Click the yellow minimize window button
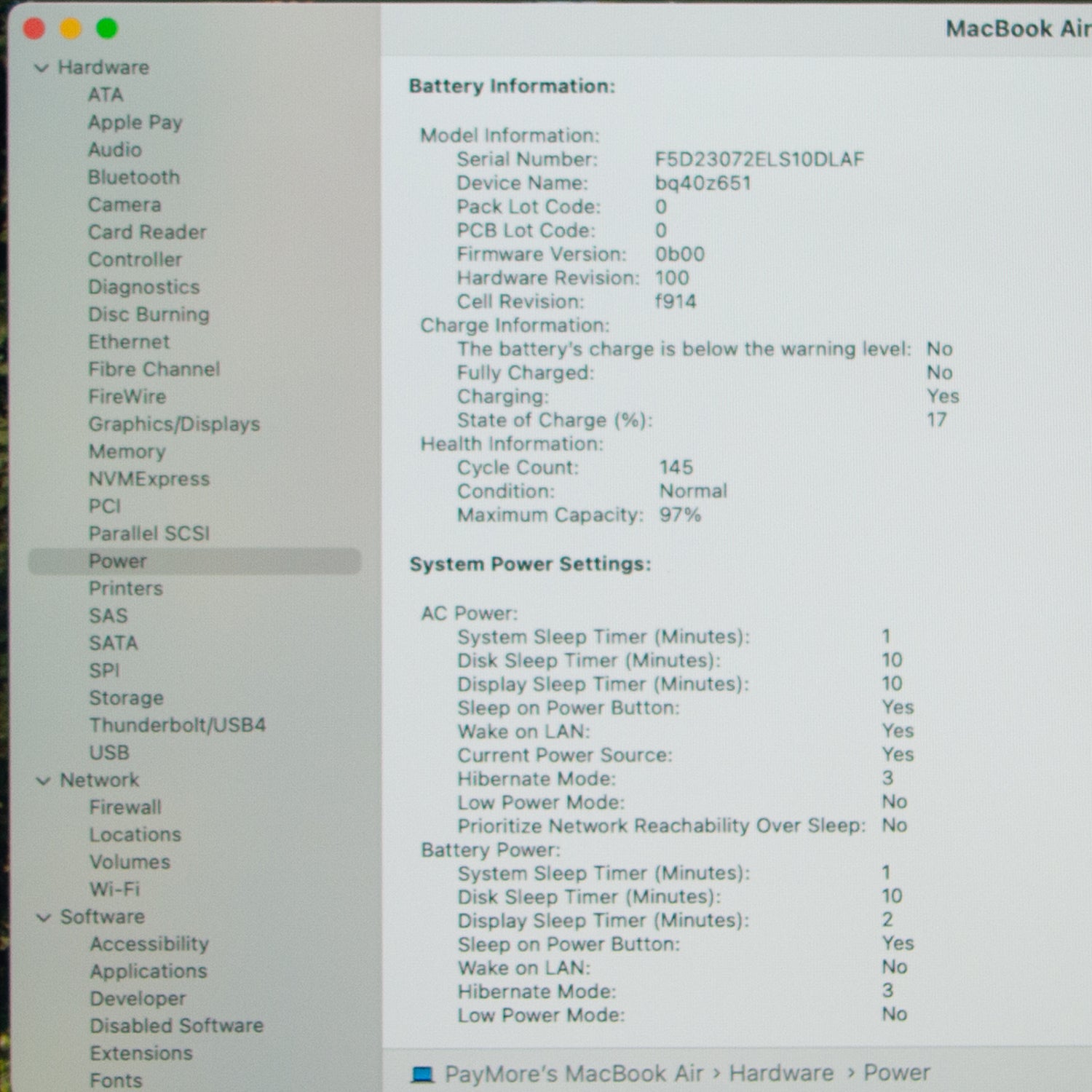This screenshot has height=1092, width=1092. tap(71, 28)
